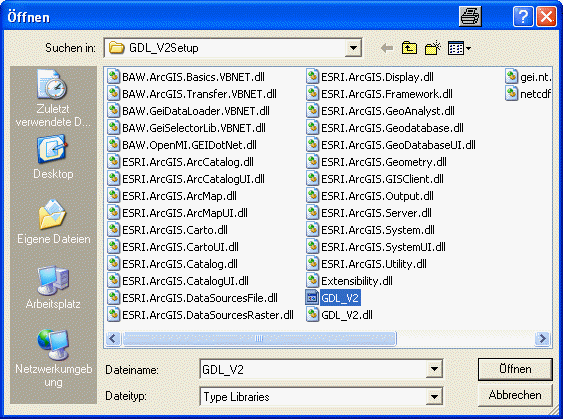Open the view menu icon

[x=459, y=48]
